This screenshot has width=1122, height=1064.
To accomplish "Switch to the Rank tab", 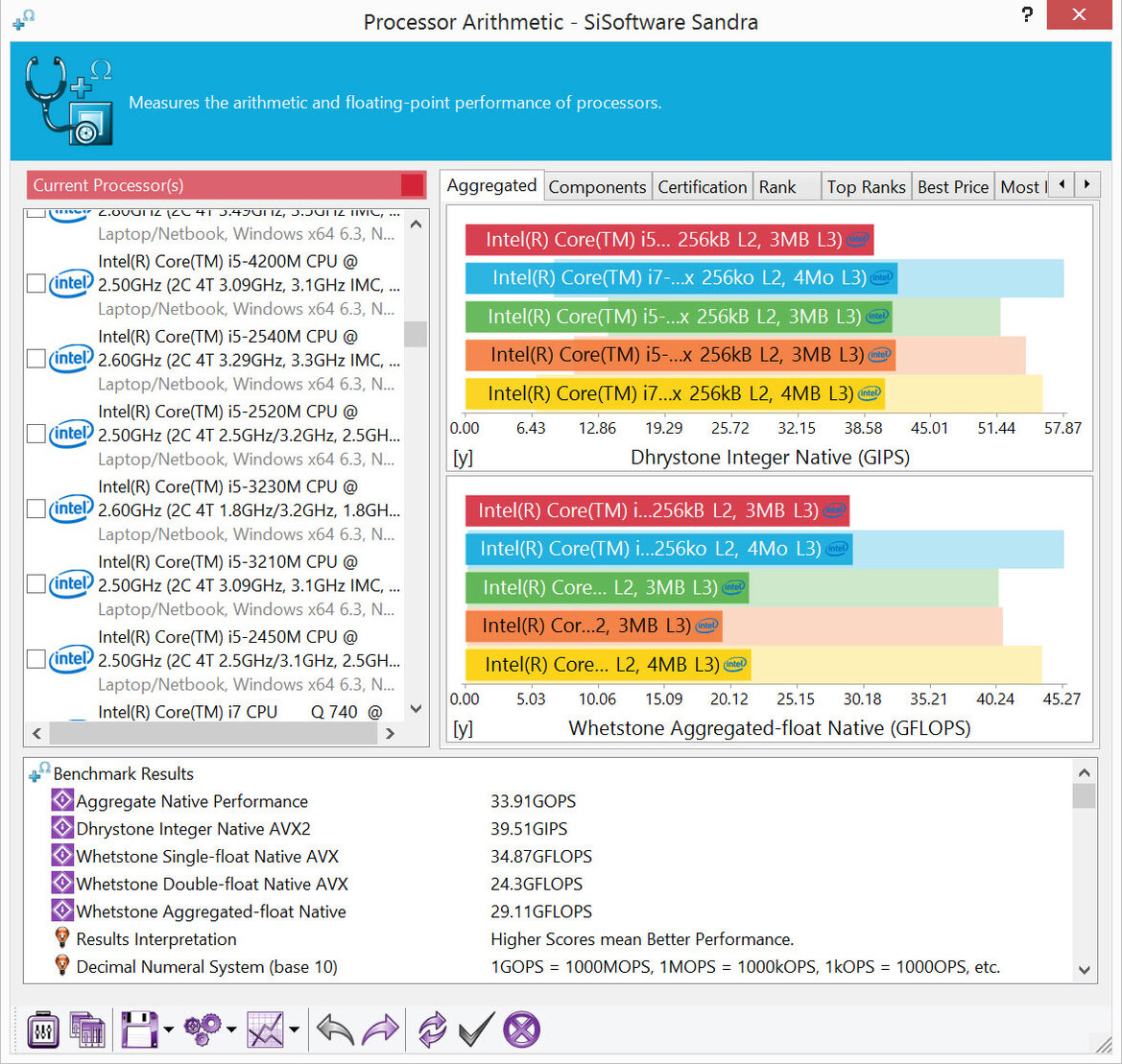I will [x=786, y=187].
